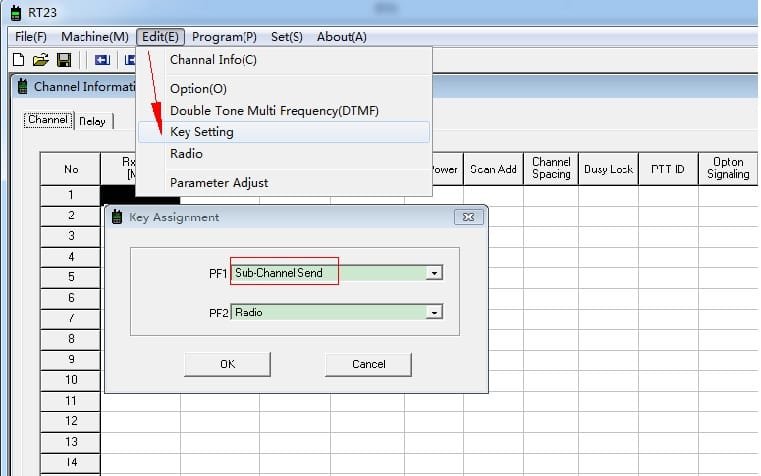Viewport: 761px width, 476px height.
Task: Click the Save floppy disk icon
Action: point(63,60)
